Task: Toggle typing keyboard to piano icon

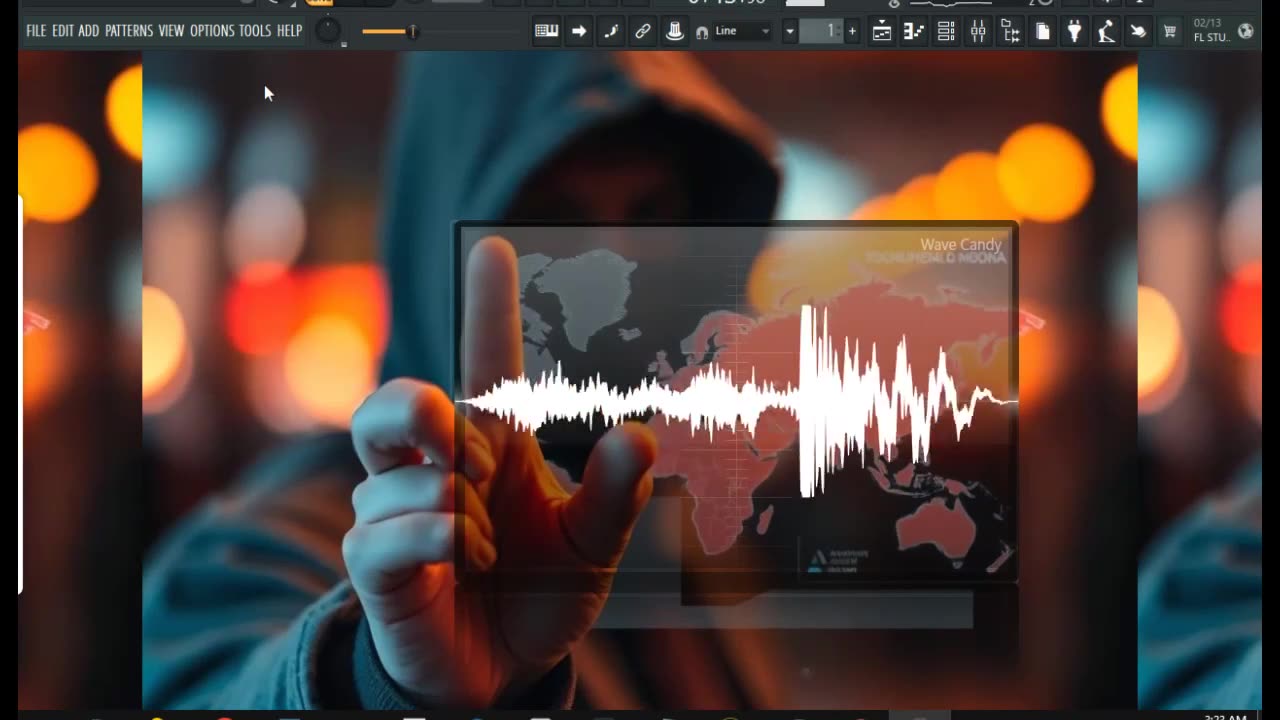Action: 546,31
